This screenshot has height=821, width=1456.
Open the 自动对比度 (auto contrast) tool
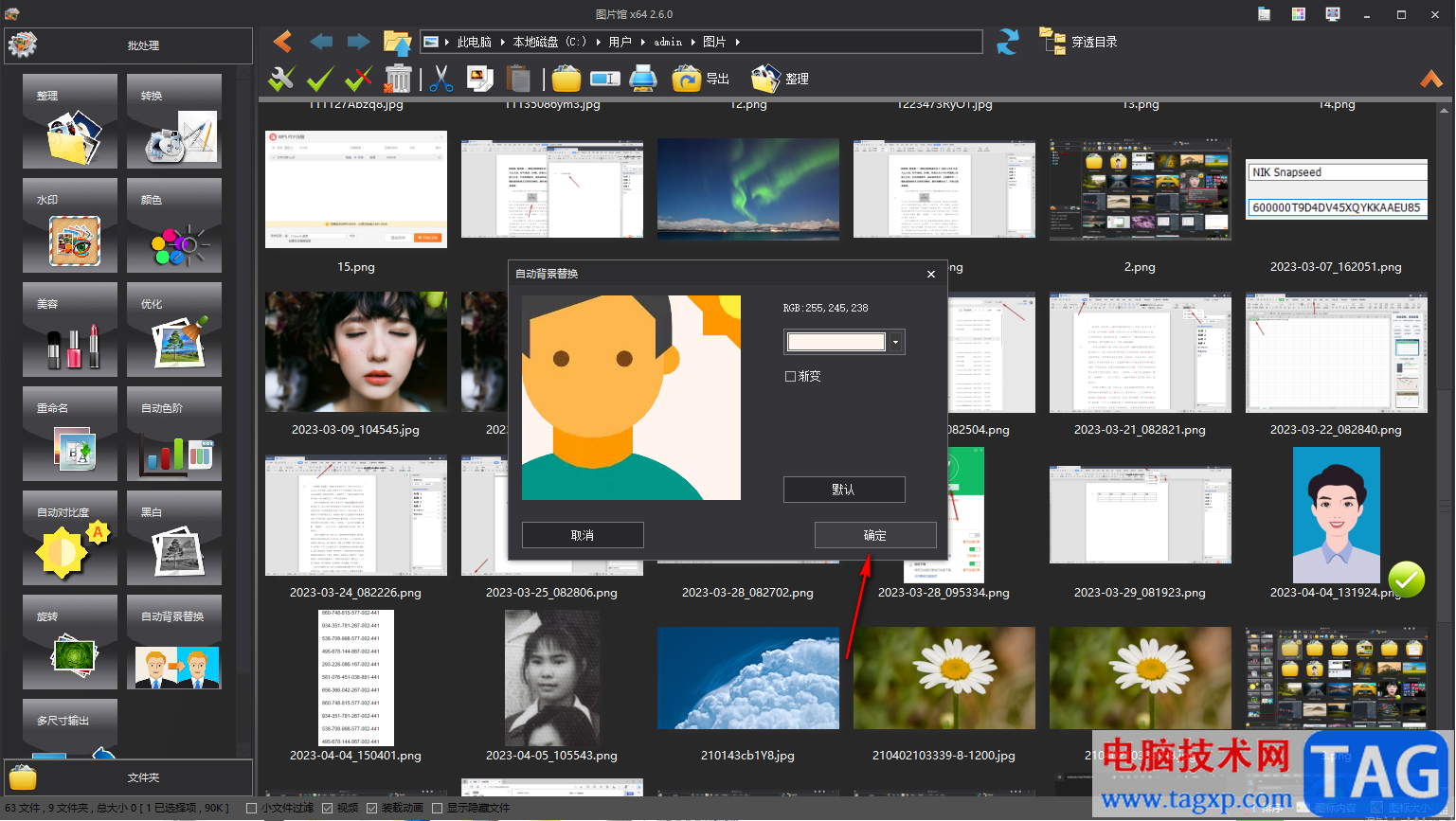(70, 538)
